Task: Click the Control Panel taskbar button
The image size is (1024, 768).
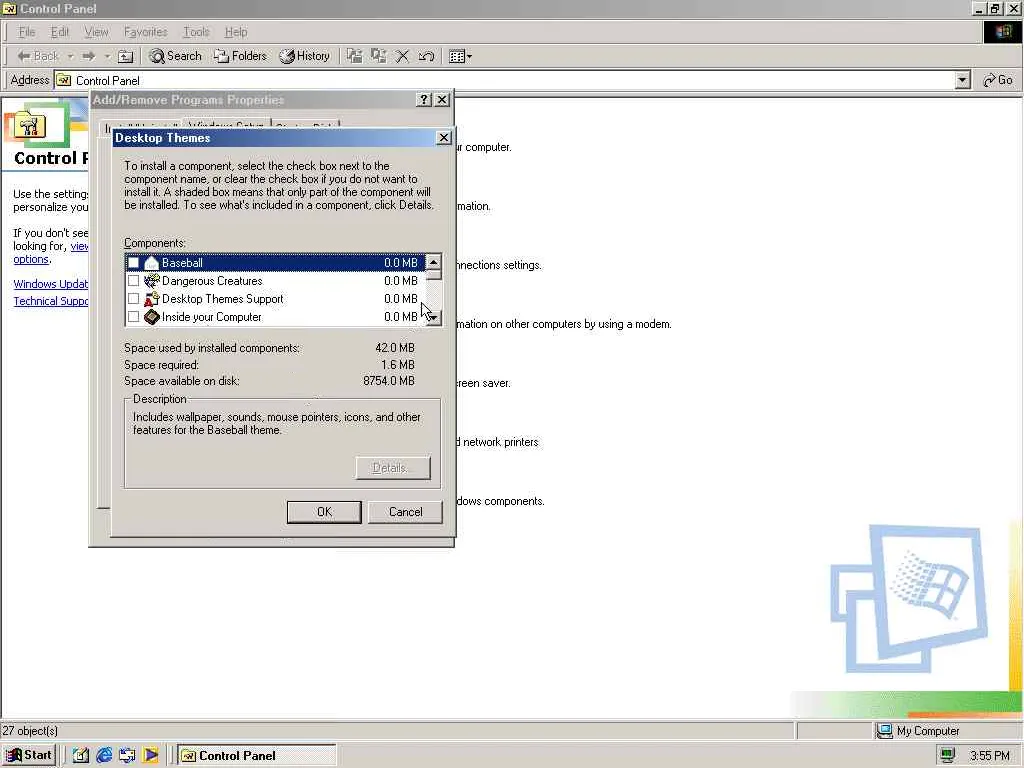Action: click(x=257, y=756)
